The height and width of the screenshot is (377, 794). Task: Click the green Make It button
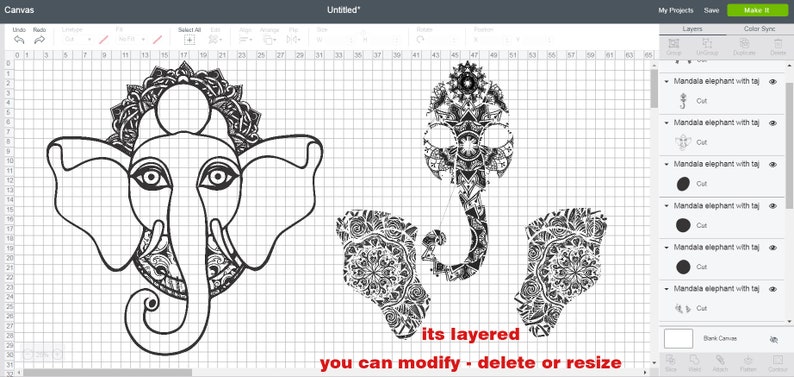click(757, 10)
